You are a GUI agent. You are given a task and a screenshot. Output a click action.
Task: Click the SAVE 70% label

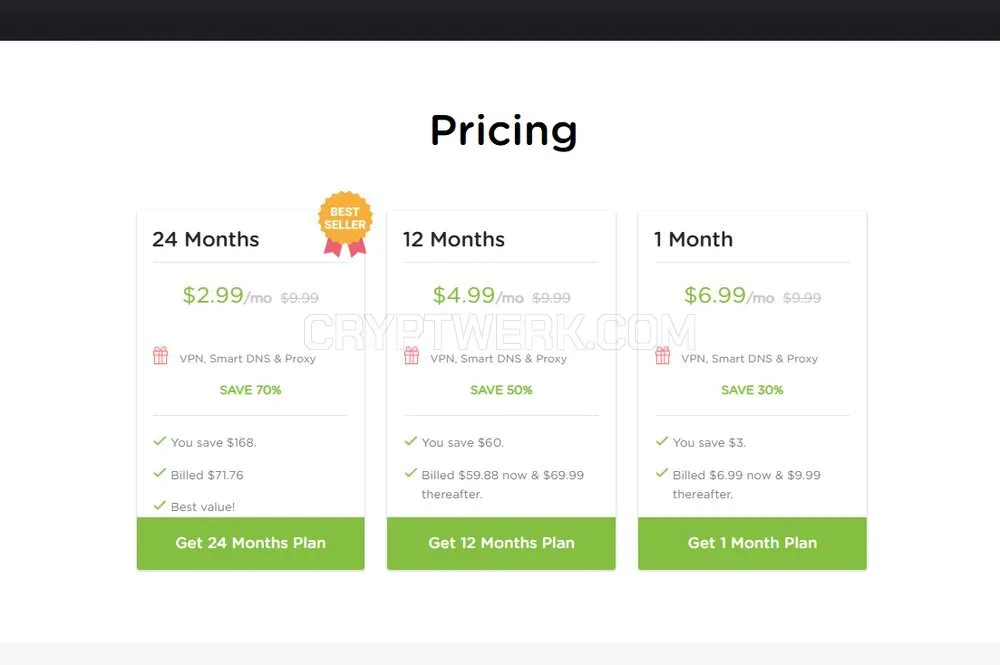pos(251,390)
